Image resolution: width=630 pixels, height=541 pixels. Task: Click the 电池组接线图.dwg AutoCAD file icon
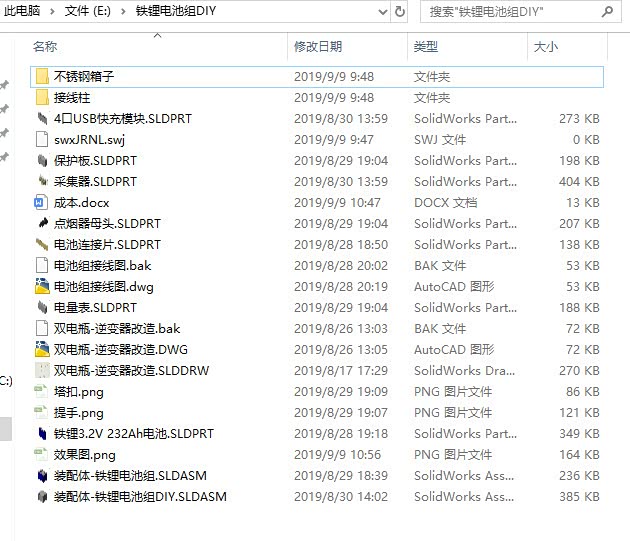41,287
